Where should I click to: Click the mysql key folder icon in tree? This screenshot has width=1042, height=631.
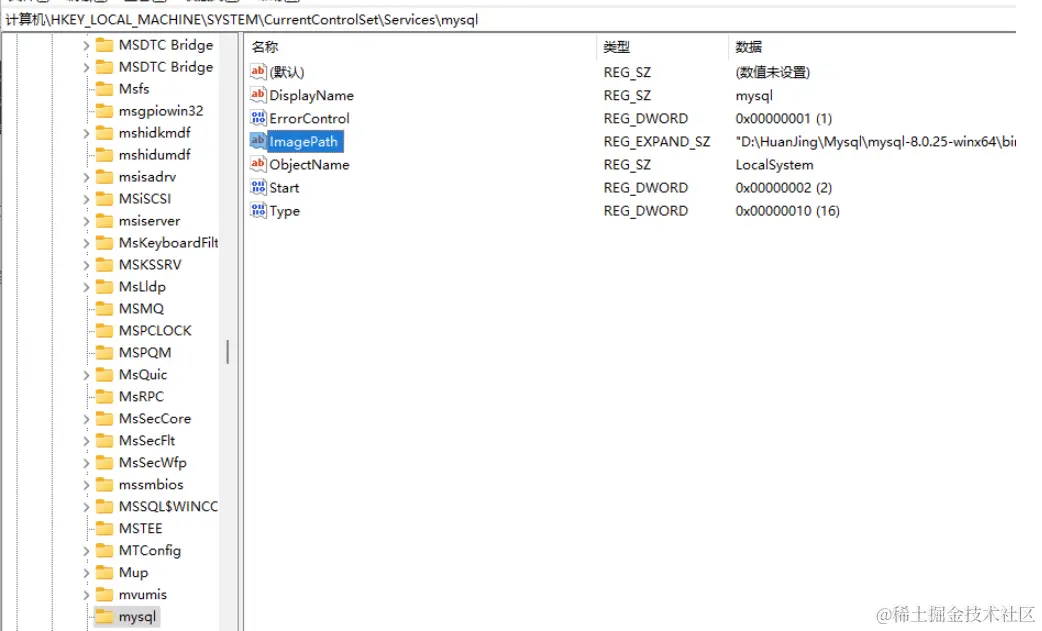[x=104, y=616]
